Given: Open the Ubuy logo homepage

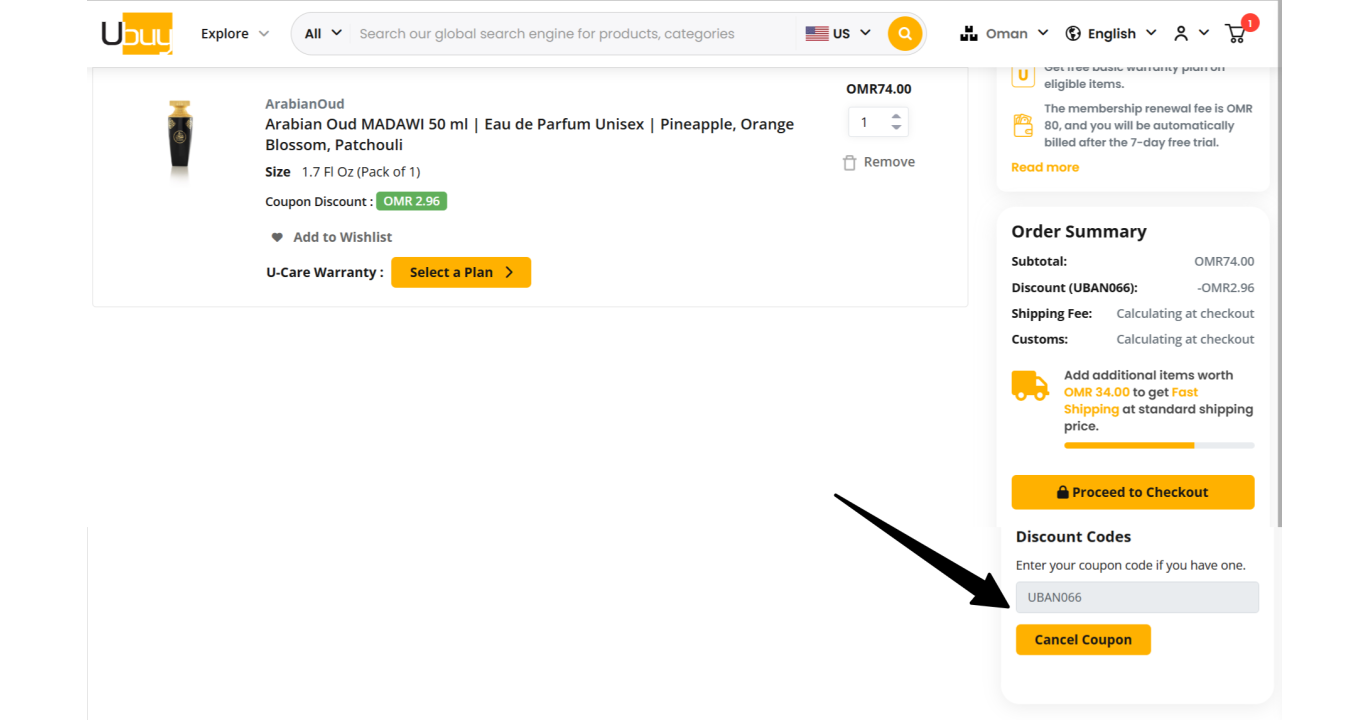Looking at the screenshot, I should click(x=137, y=33).
